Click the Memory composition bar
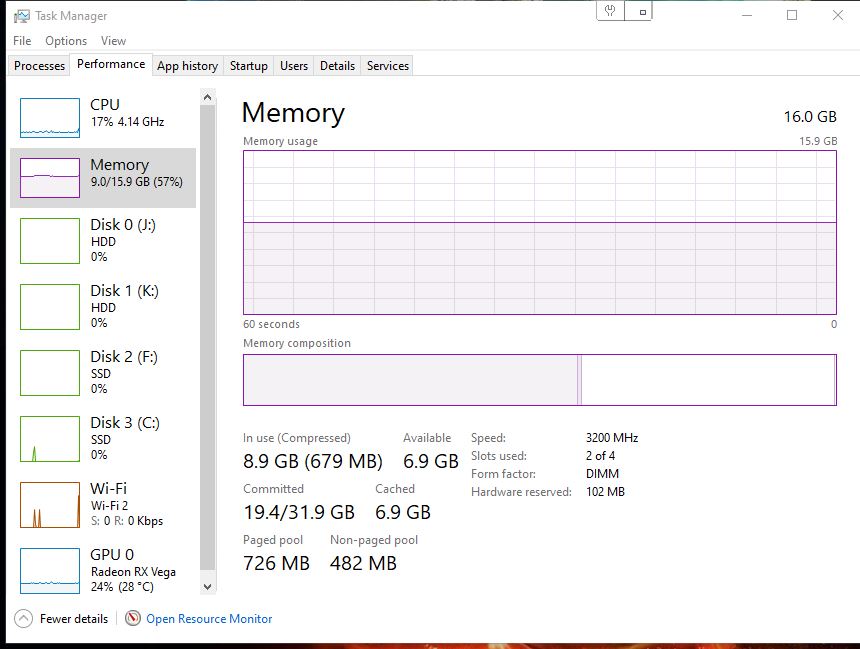The height and width of the screenshot is (649, 860). pyautogui.click(x=539, y=380)
